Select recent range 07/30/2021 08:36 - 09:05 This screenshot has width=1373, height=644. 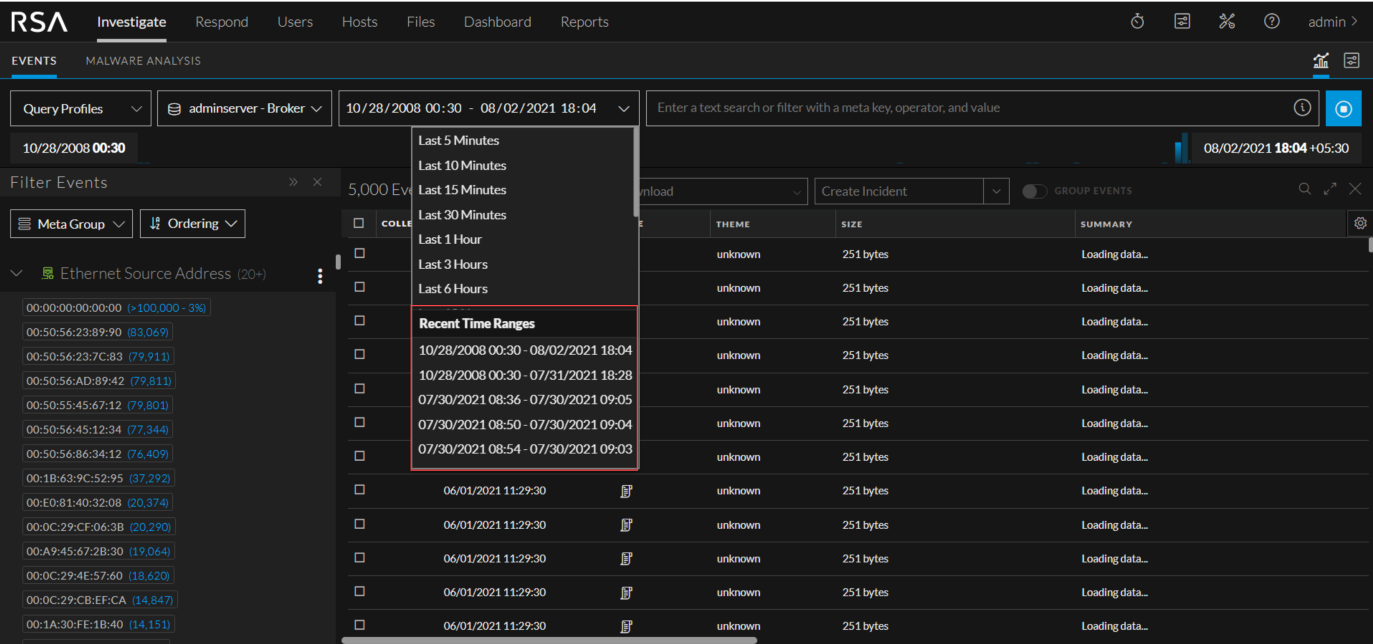[x=524, y=400]
